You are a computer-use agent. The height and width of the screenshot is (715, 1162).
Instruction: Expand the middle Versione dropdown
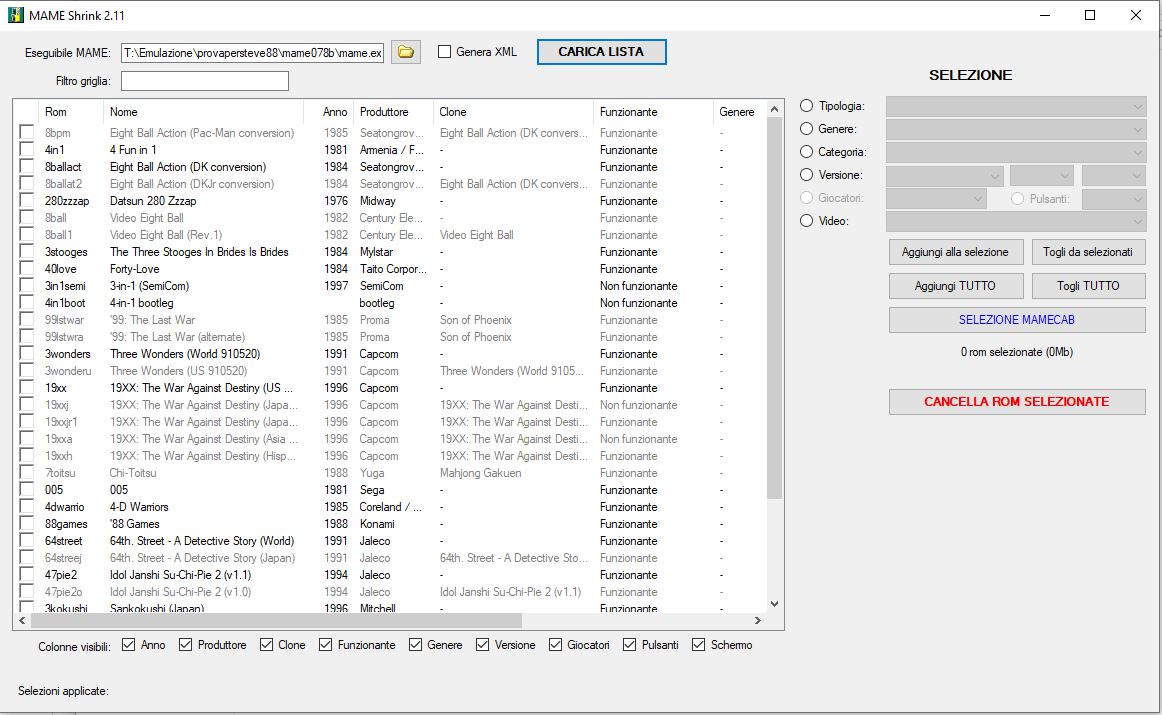click(x=1041, y=176)
